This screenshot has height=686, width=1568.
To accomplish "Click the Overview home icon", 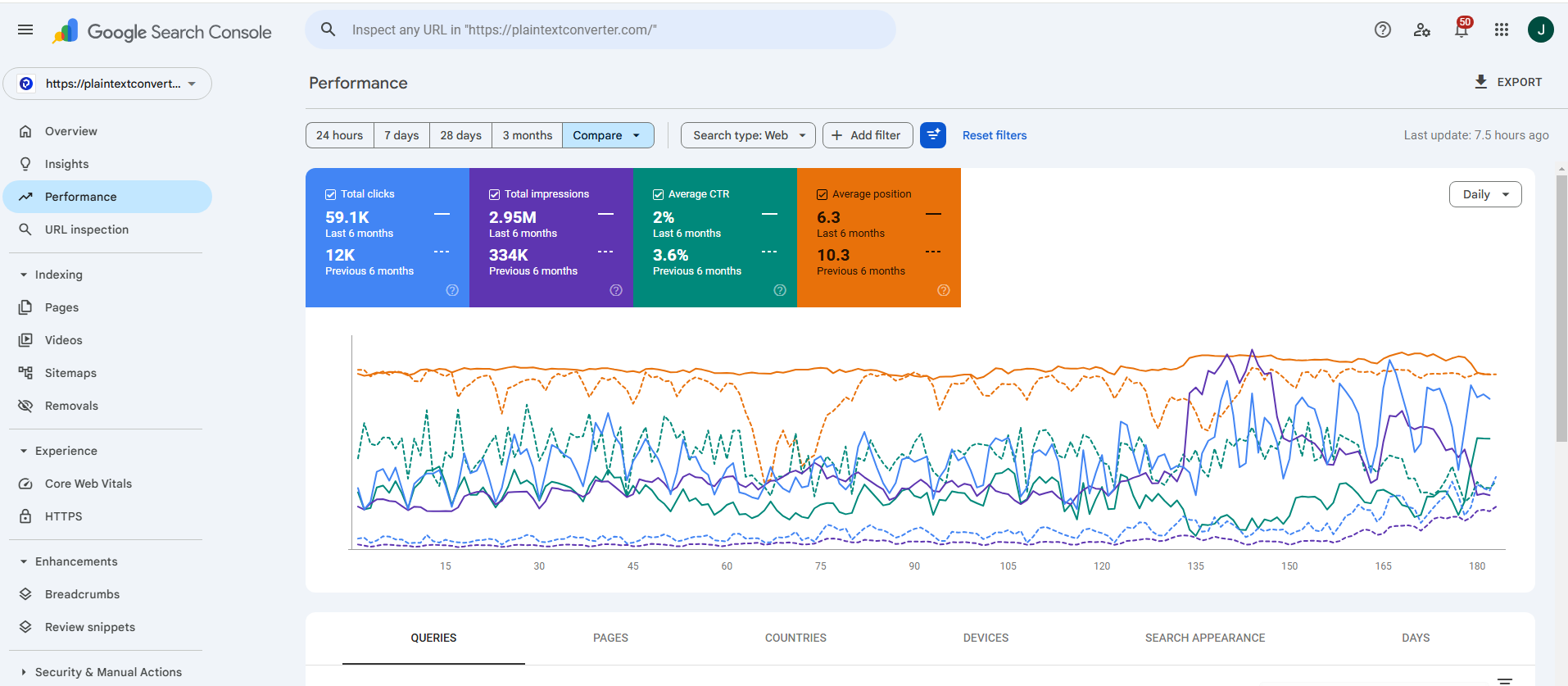I will click(25, 131).
